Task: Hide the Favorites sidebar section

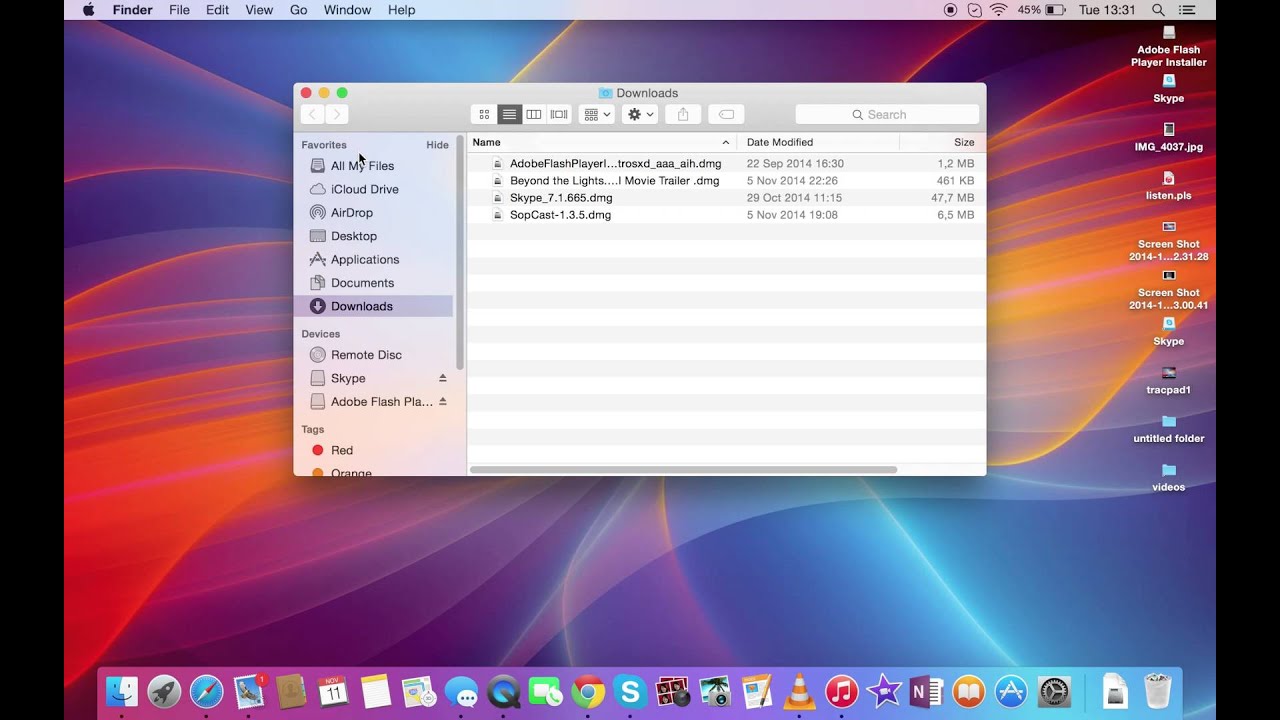Action: [x=437, y=145]
